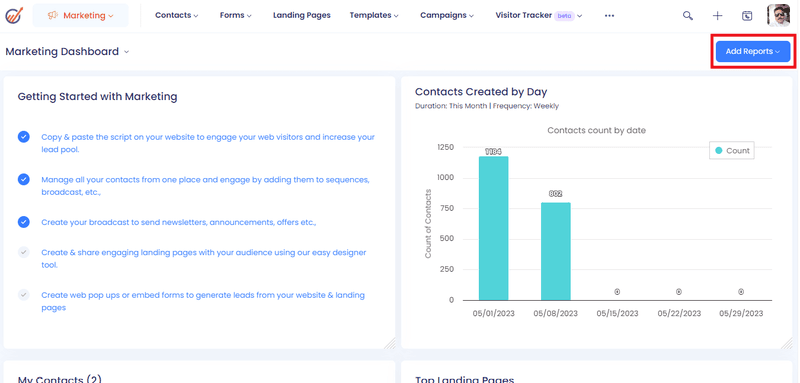Viewport: 800px width, 383px height.
Task: Expand the Templates menu
Action: (x=374, y=15)
